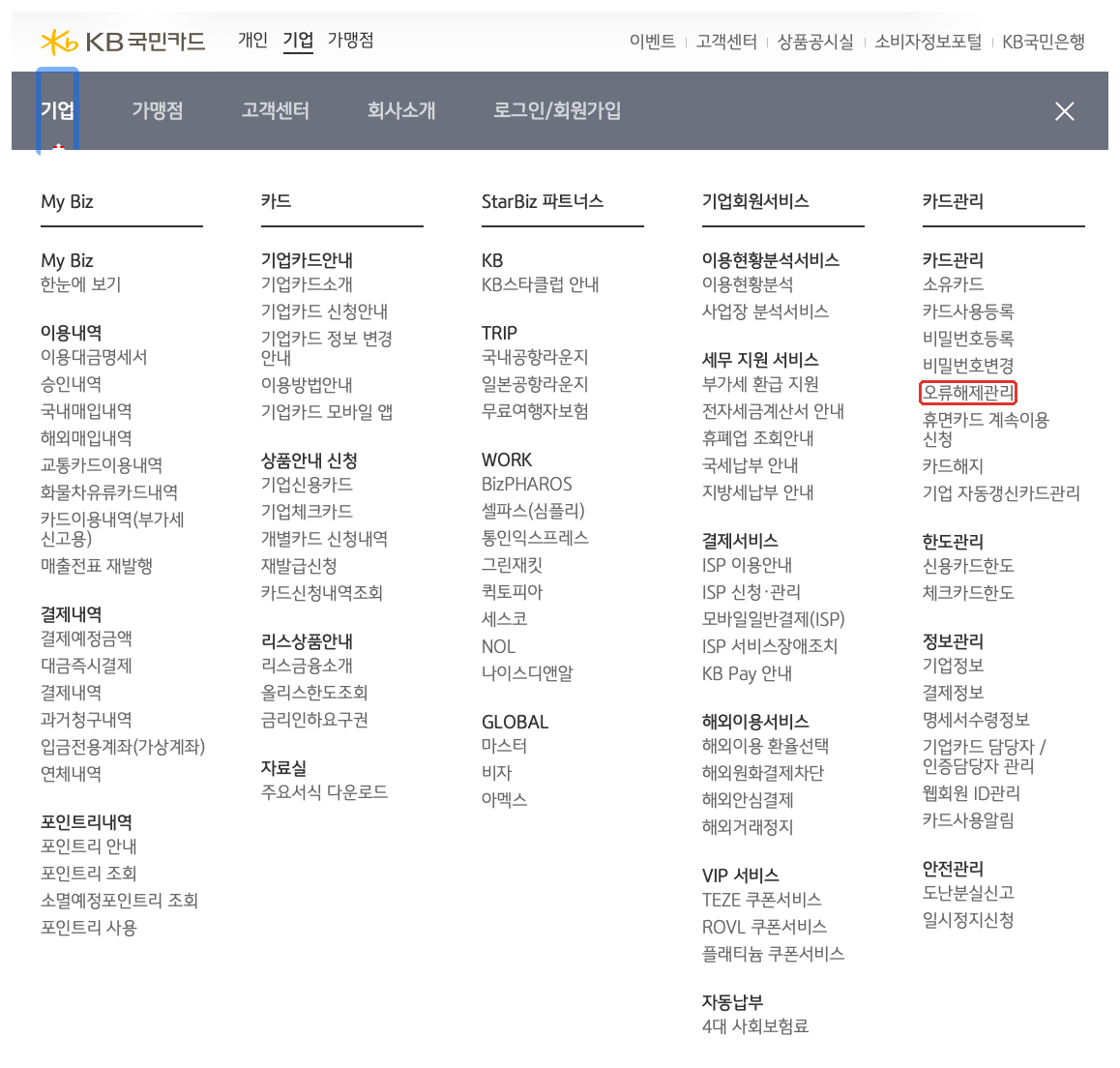This screenshot has height=1068, width=1120.
Task: Visit KB국민은행 link
Action: 1043,43
